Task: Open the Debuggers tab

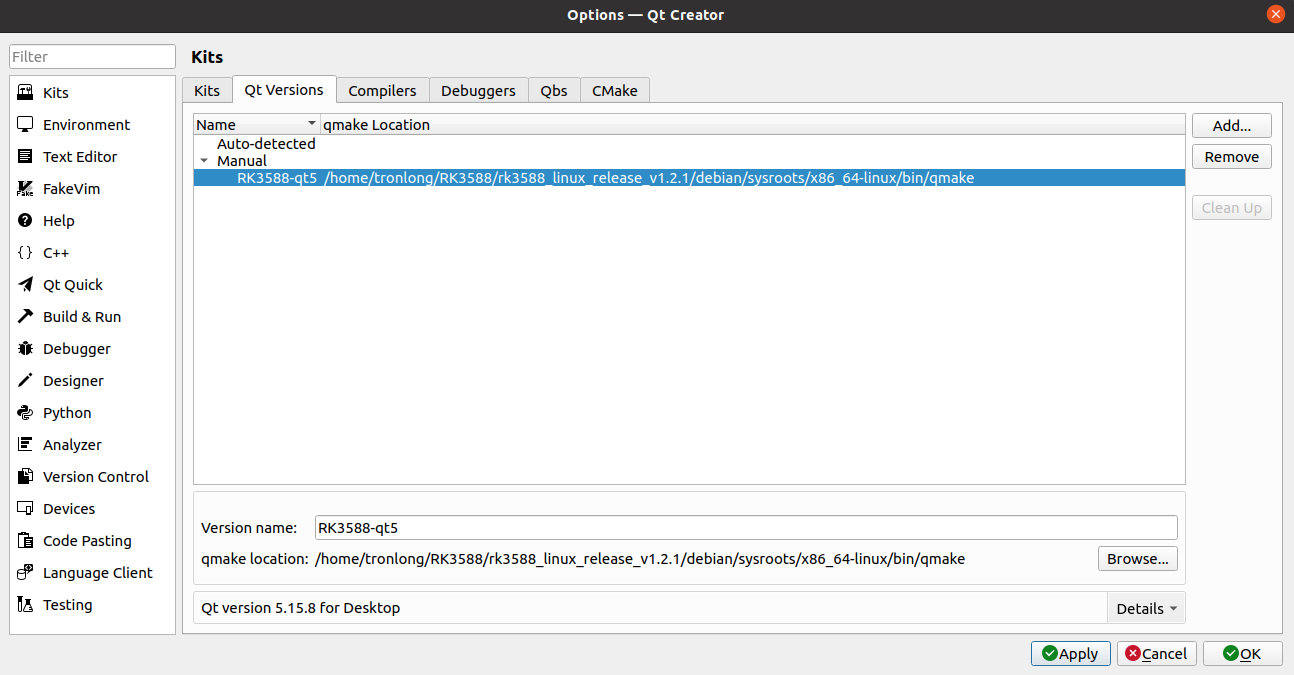Action: coord(478,90)
